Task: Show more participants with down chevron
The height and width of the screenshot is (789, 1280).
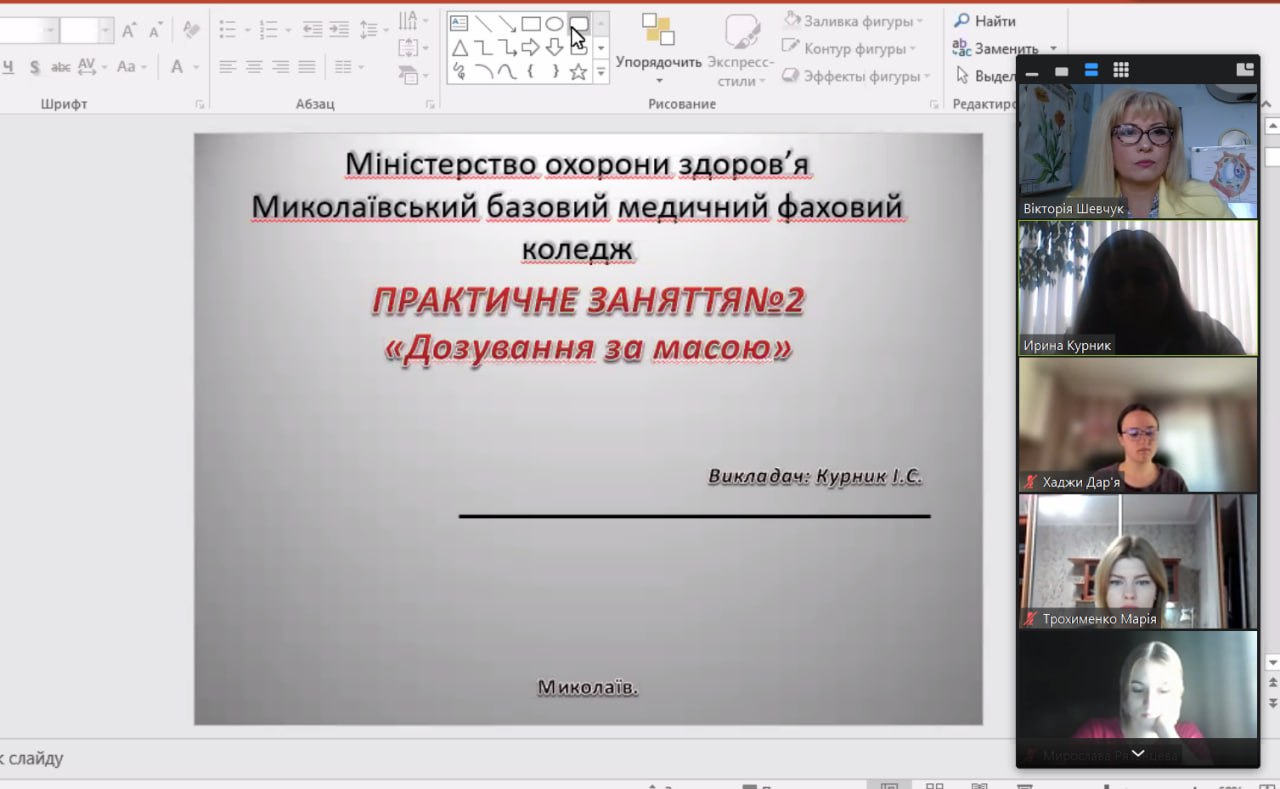Action: tap(1137, 753)
